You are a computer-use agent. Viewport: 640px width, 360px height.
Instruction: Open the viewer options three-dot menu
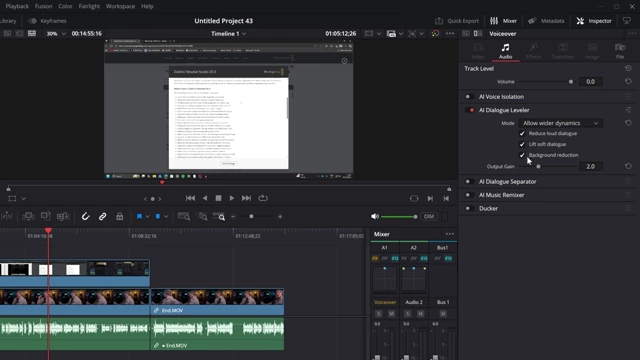(x=450, y=33)
